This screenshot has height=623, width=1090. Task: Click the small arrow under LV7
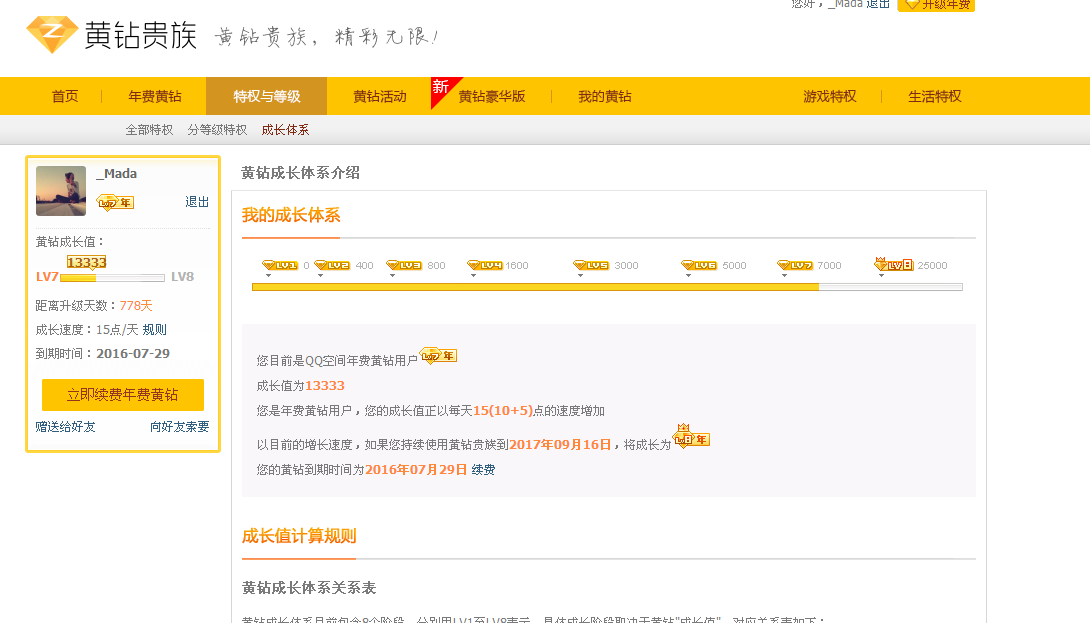(x=784, y=276)
